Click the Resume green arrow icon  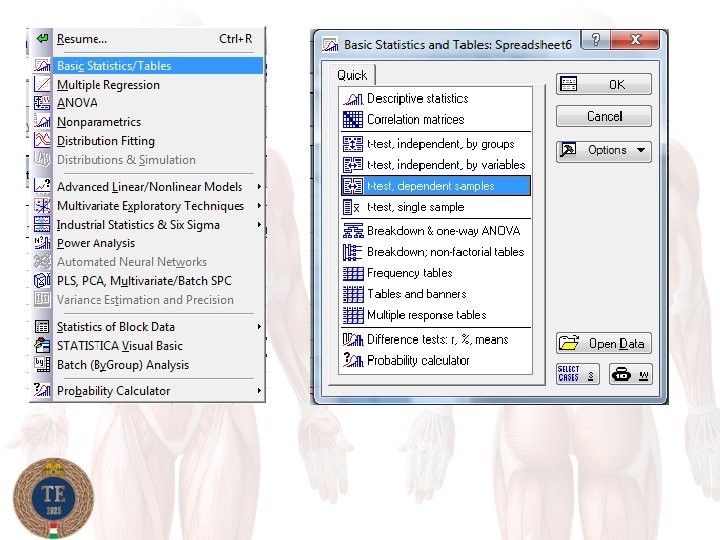click(42, 39)
